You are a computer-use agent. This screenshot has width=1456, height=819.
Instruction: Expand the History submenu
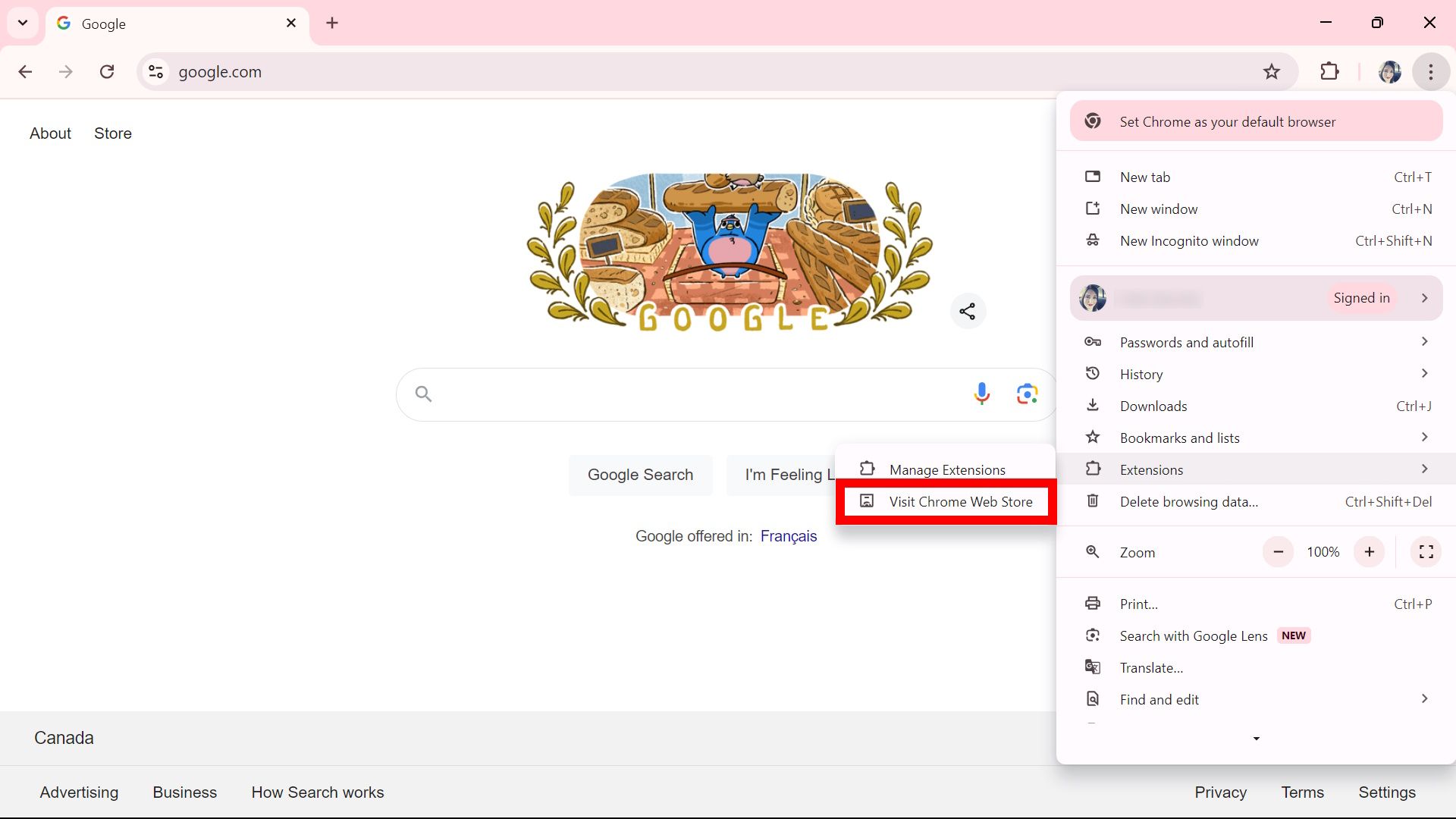(1256, 374)
